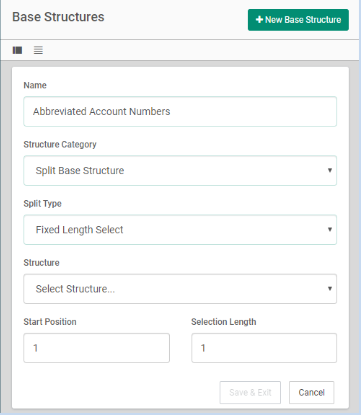Image resolution: width=361 pixels, height=416 pixels.
Task: Click the Selection Length label
Action: tap(224, 322)
